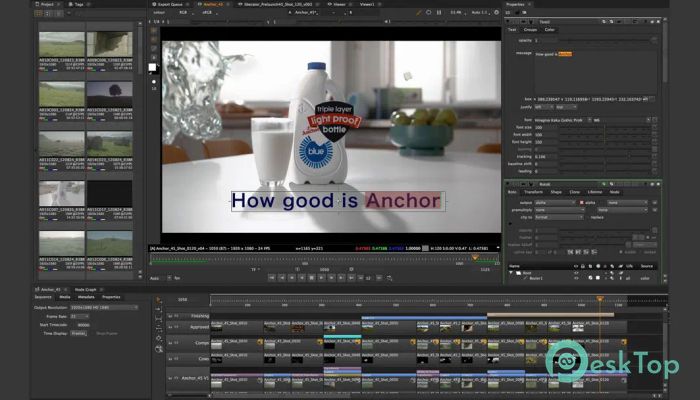Close the Text1 properties panel
The image size is (700, 400).
pyautogui.click(x=658, y=21)
